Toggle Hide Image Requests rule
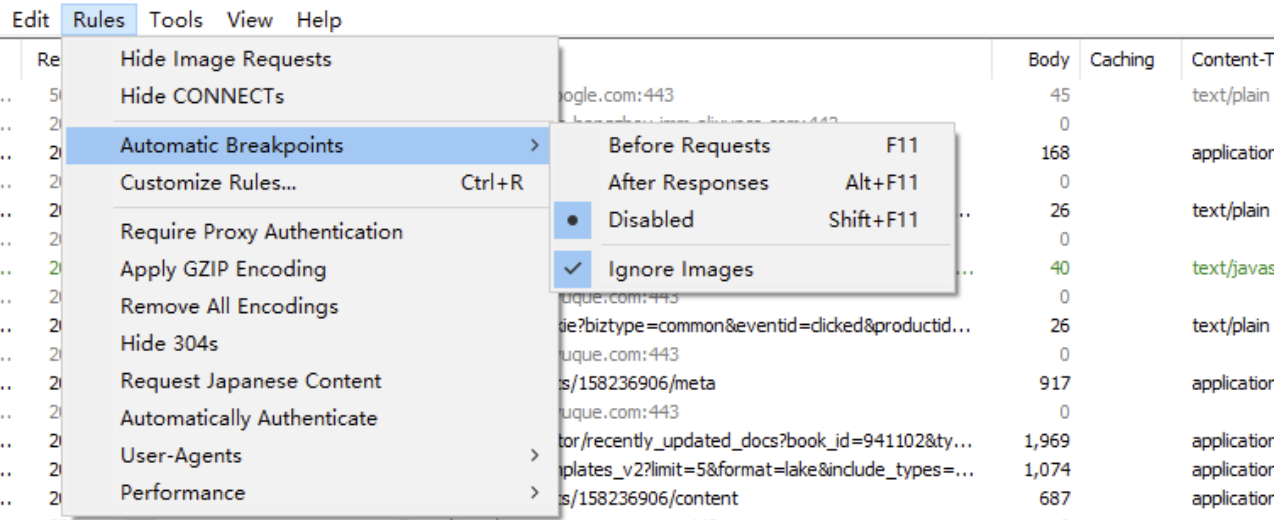 pos(225,59)
